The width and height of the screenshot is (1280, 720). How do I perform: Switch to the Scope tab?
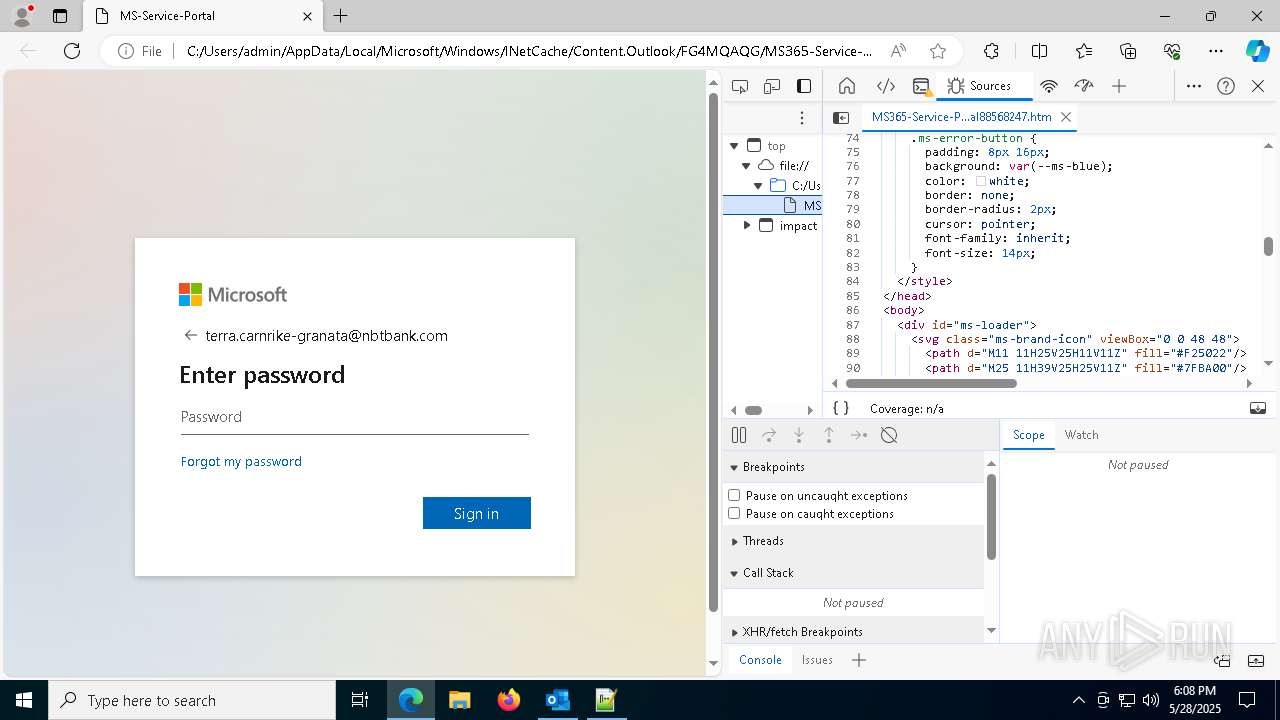pyautogui.click(x=1028, y=435)
